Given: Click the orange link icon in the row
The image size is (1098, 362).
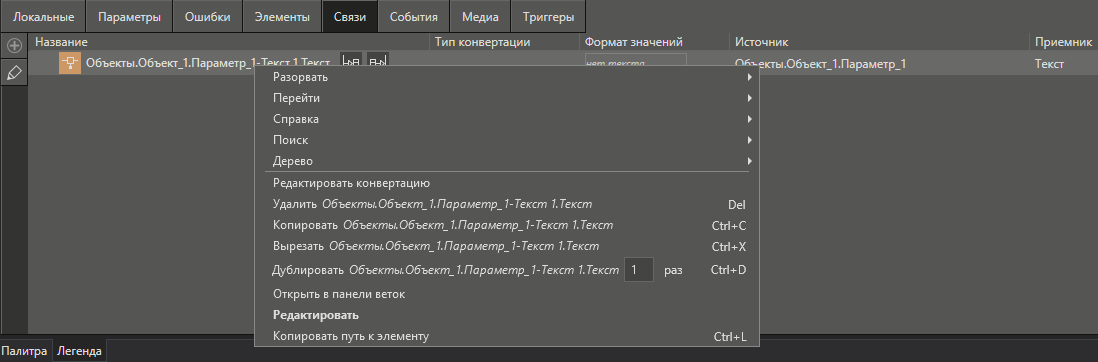Looking at the screenshot, I should point(70,64).
